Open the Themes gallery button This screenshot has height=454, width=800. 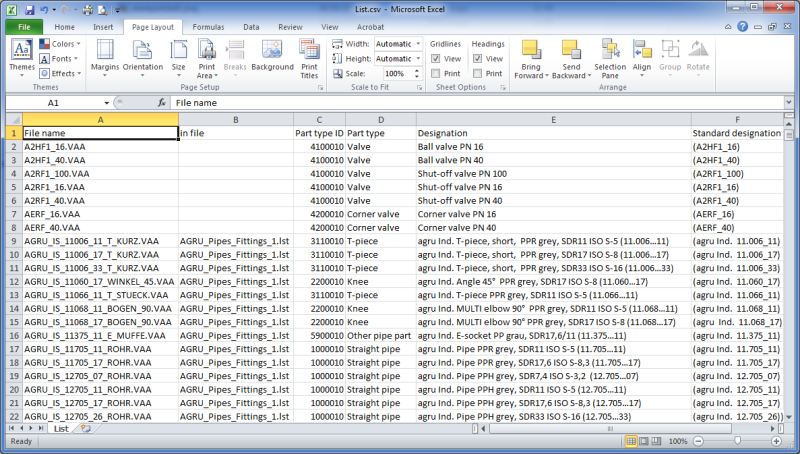pos(21,56)
